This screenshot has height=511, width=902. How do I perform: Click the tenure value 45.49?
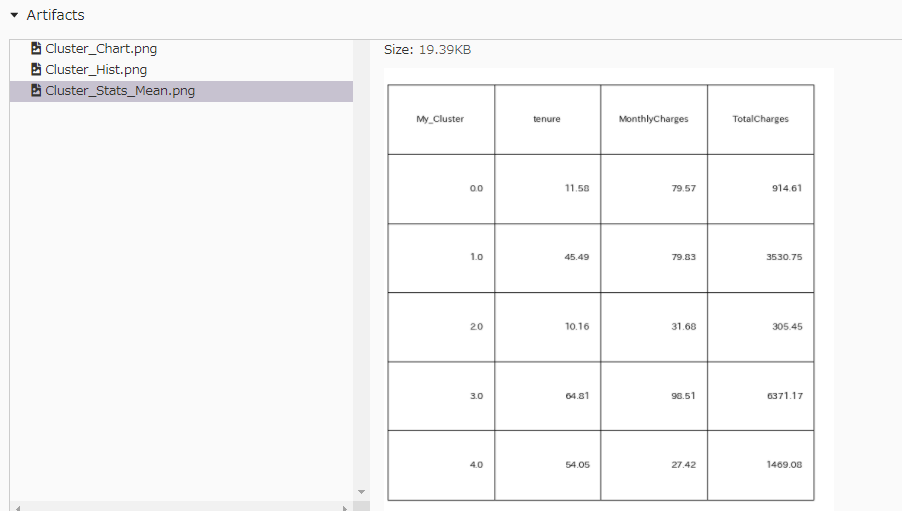click(577, 257)
